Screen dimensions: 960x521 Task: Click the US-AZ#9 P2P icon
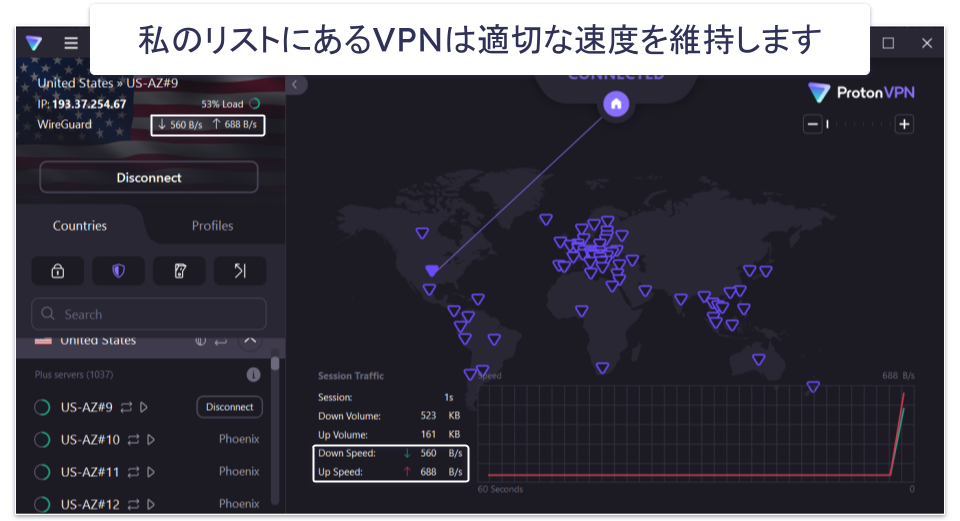[126, 407]
